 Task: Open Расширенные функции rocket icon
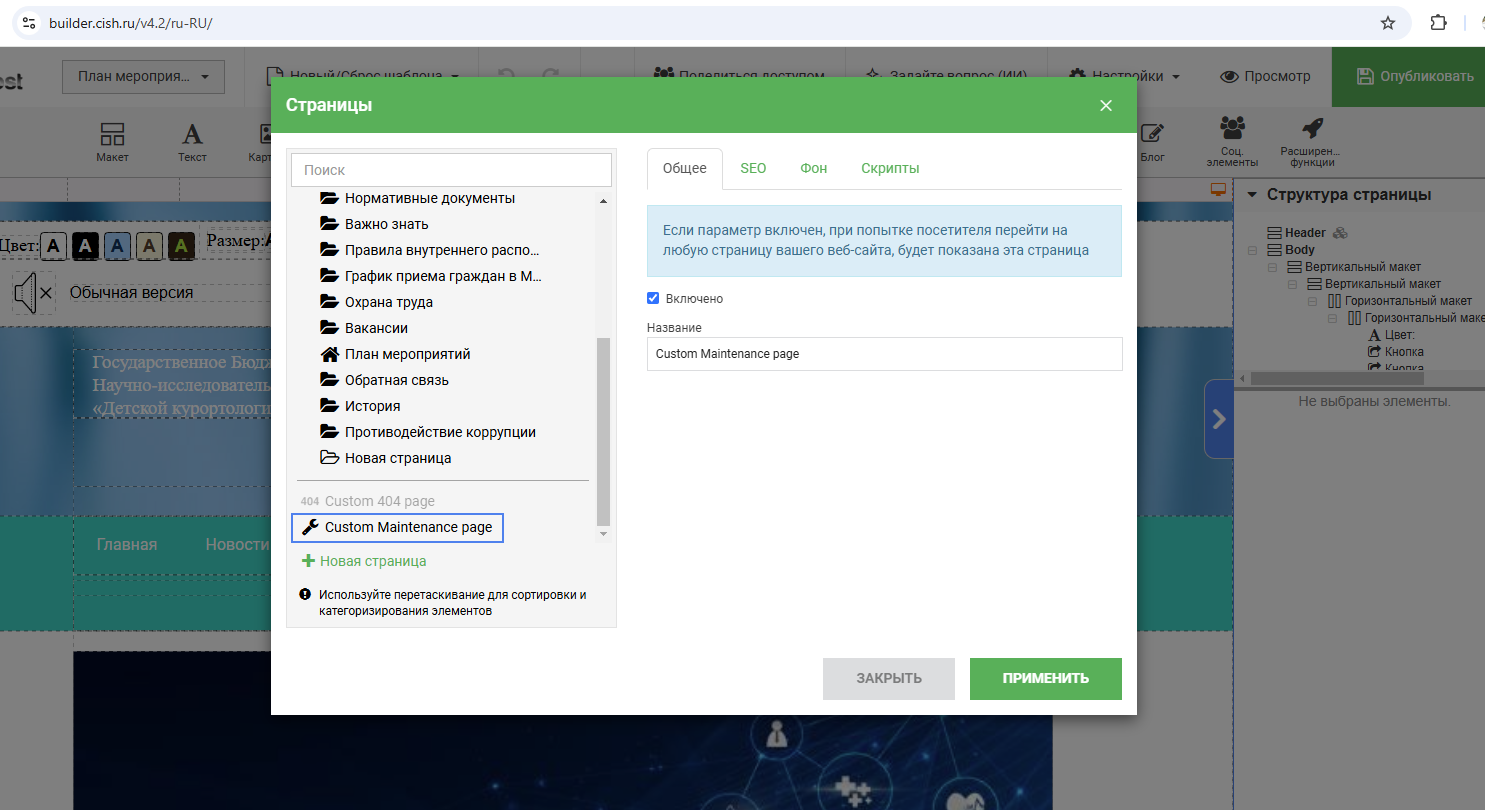(x=1311, y=129)
